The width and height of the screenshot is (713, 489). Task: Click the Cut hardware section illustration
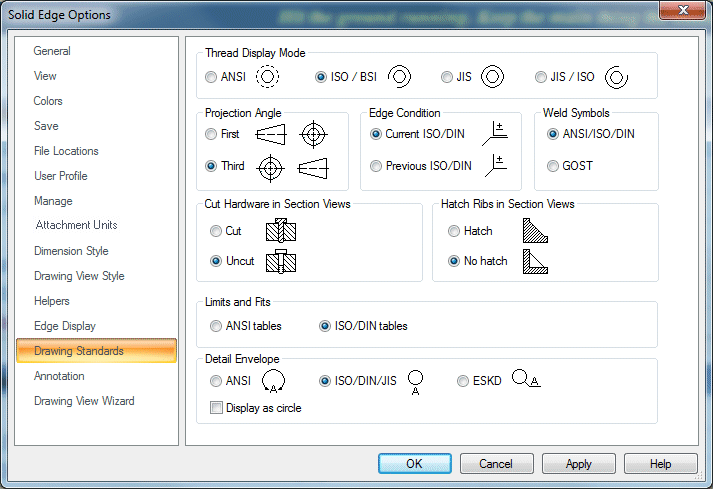click(281, 230)
